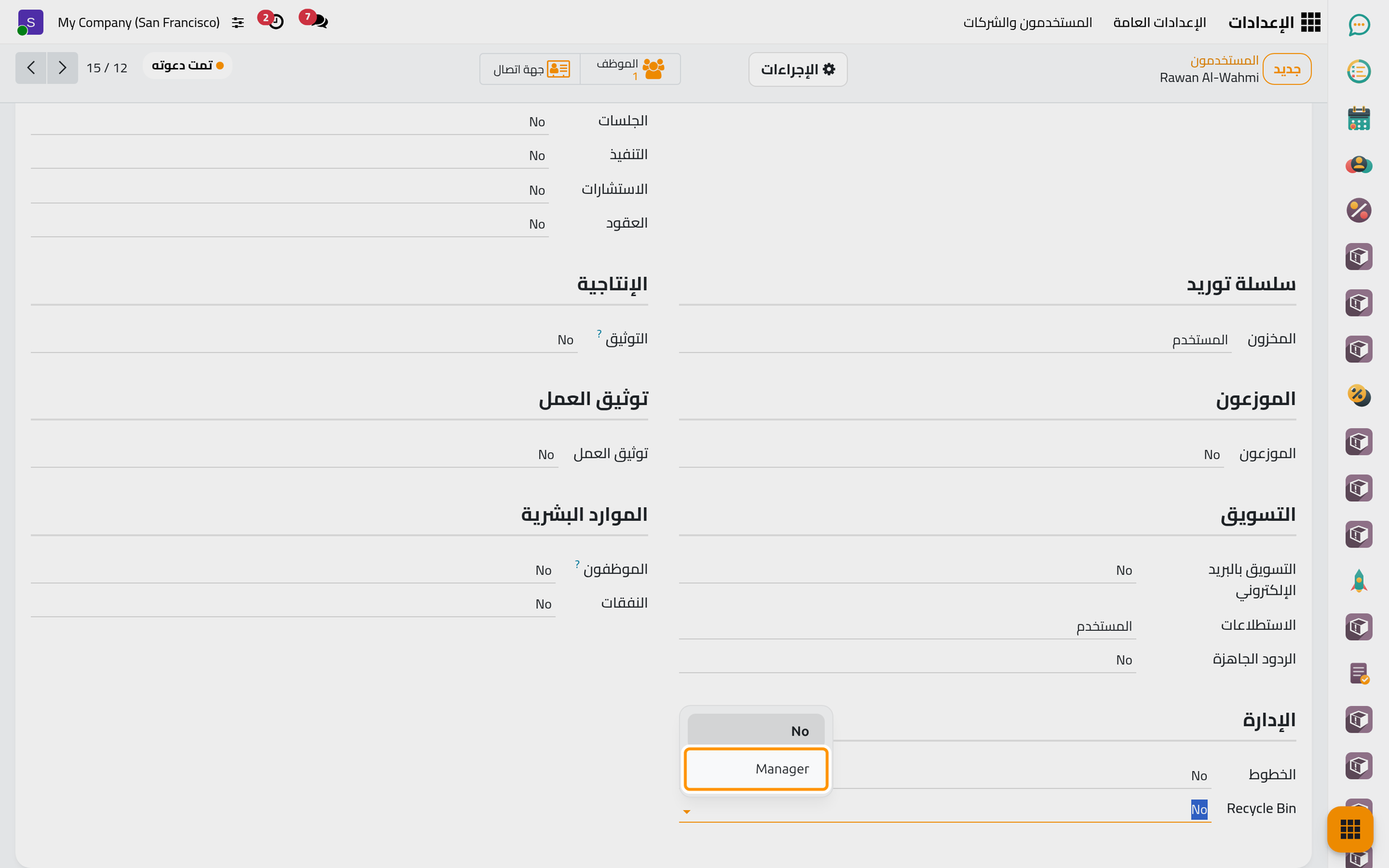
Task: Open conversations icon with badge 7
Action: coord(314,20)
